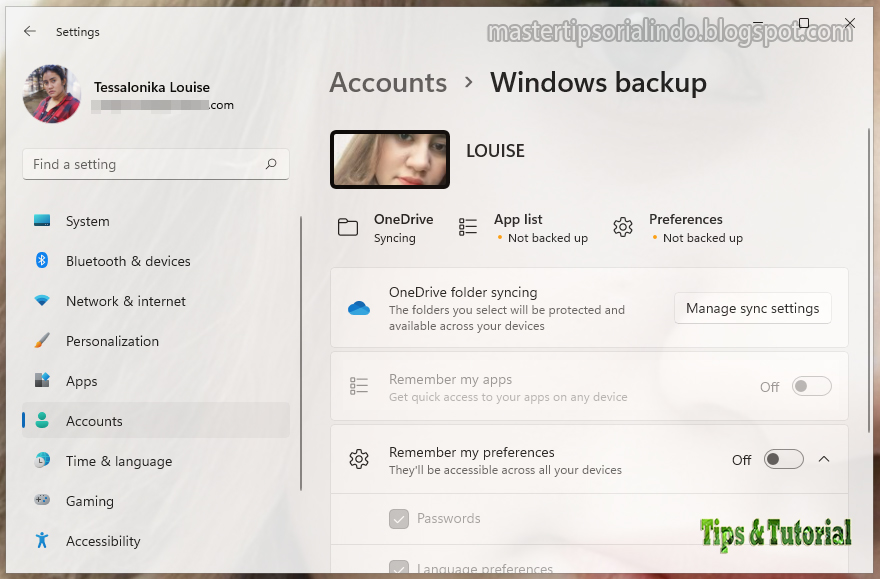Toggle Remember my apps switch
The height and width of the screenshot is (579, 880).
(812, 386)
